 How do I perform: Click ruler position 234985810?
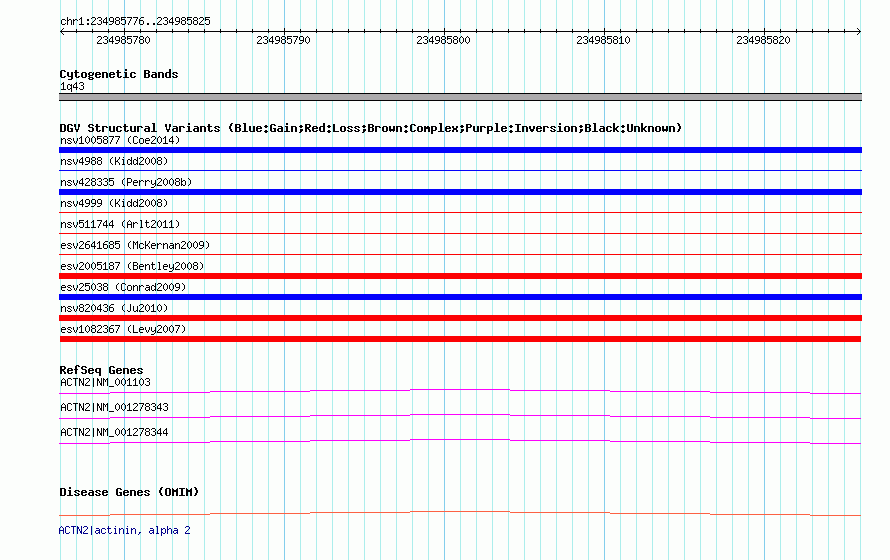coord(603,40)
